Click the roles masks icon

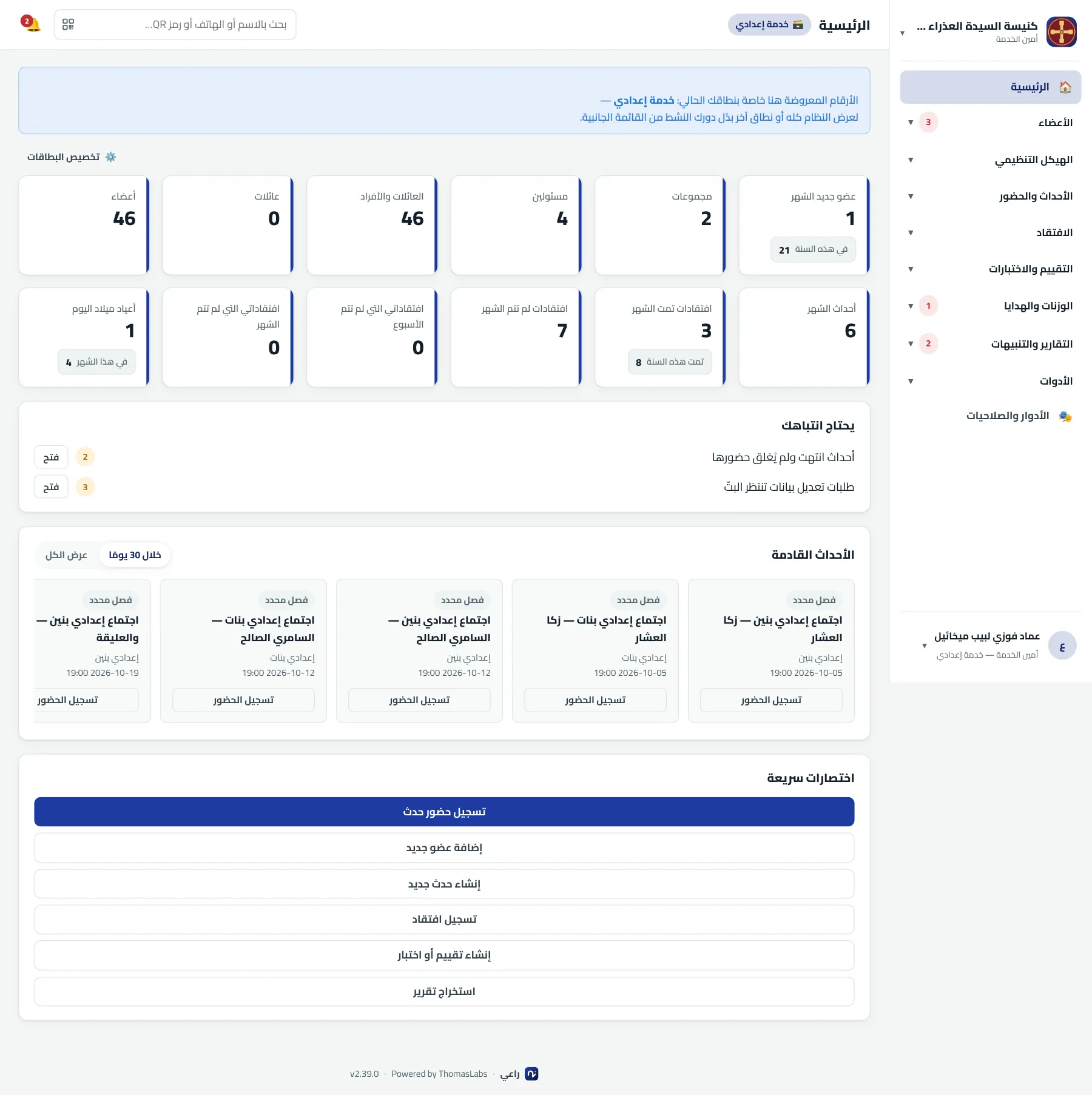[x=1065, y=416]
